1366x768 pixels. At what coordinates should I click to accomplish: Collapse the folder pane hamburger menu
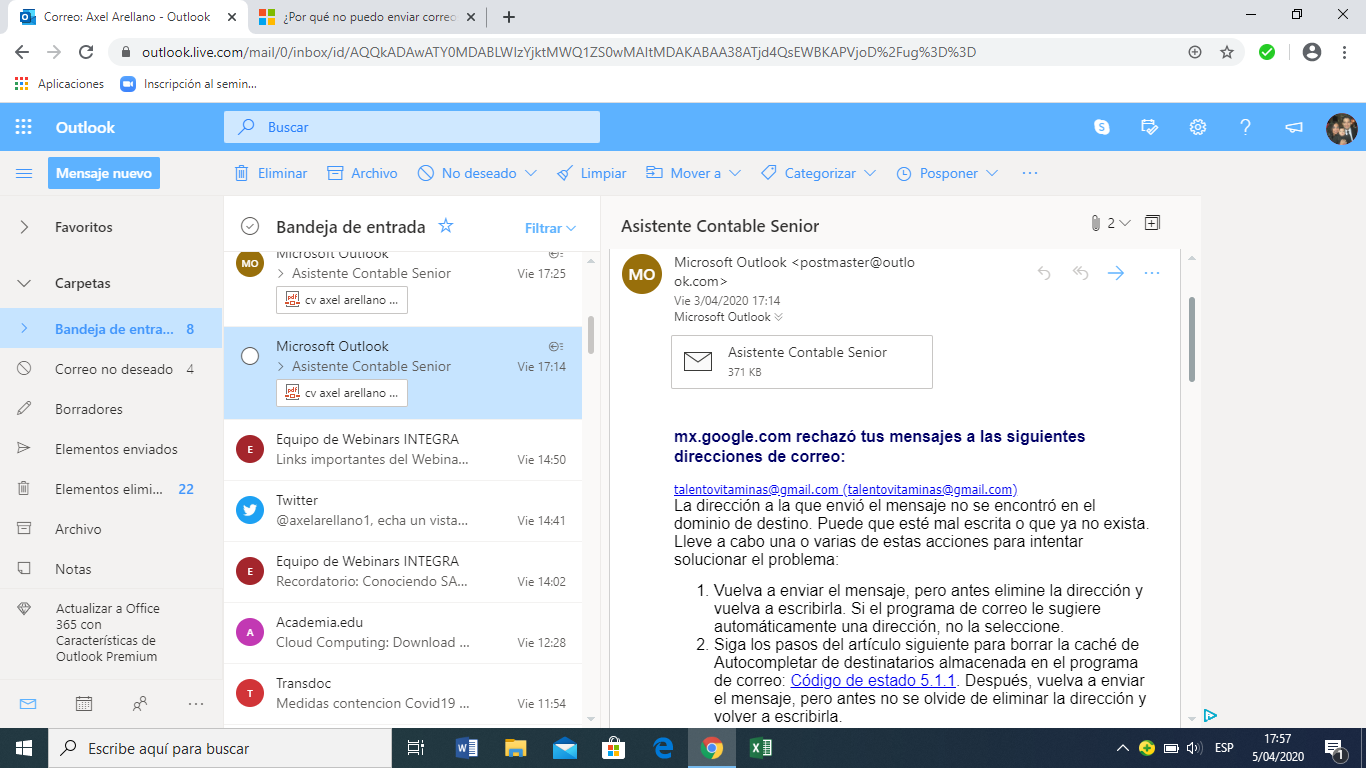[x=24, y=173]
